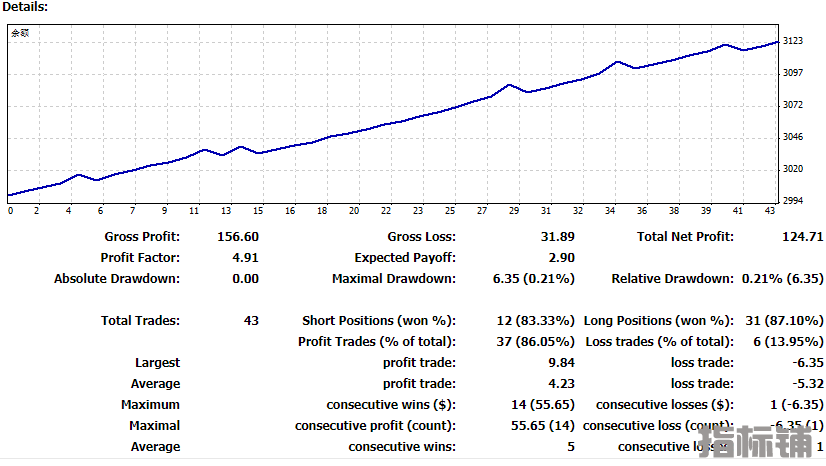
Task: Select the largest profit trade value 9.84
Action: click(x=562, y=363)
